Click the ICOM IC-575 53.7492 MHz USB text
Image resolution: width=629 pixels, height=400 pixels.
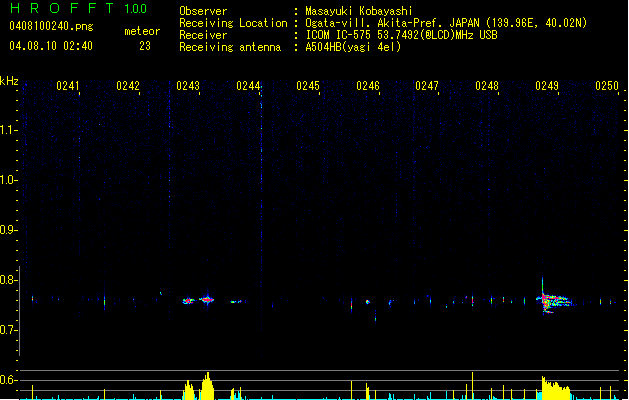coord(402,35)
